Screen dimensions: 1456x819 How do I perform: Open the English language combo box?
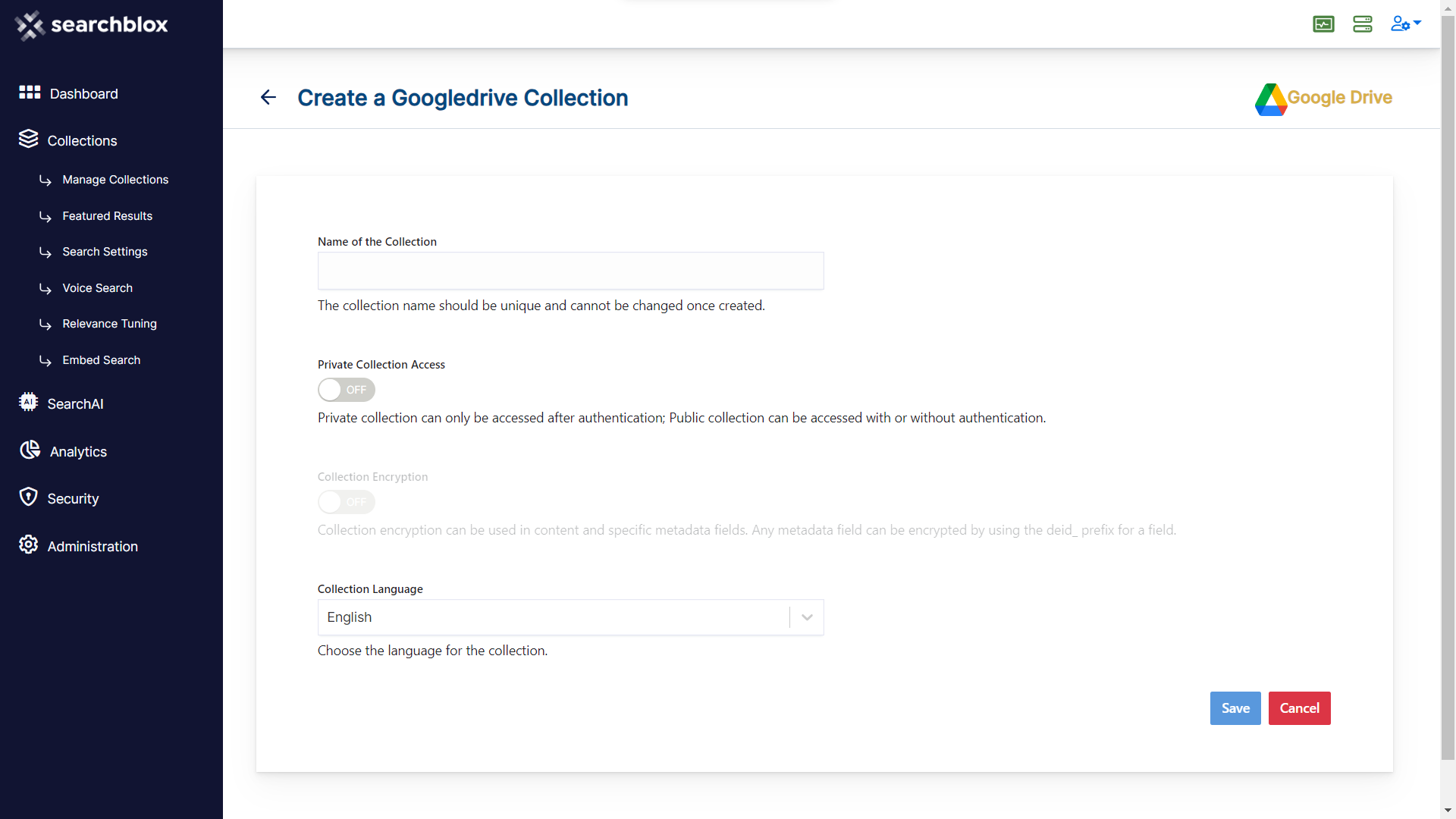[570, 617]
